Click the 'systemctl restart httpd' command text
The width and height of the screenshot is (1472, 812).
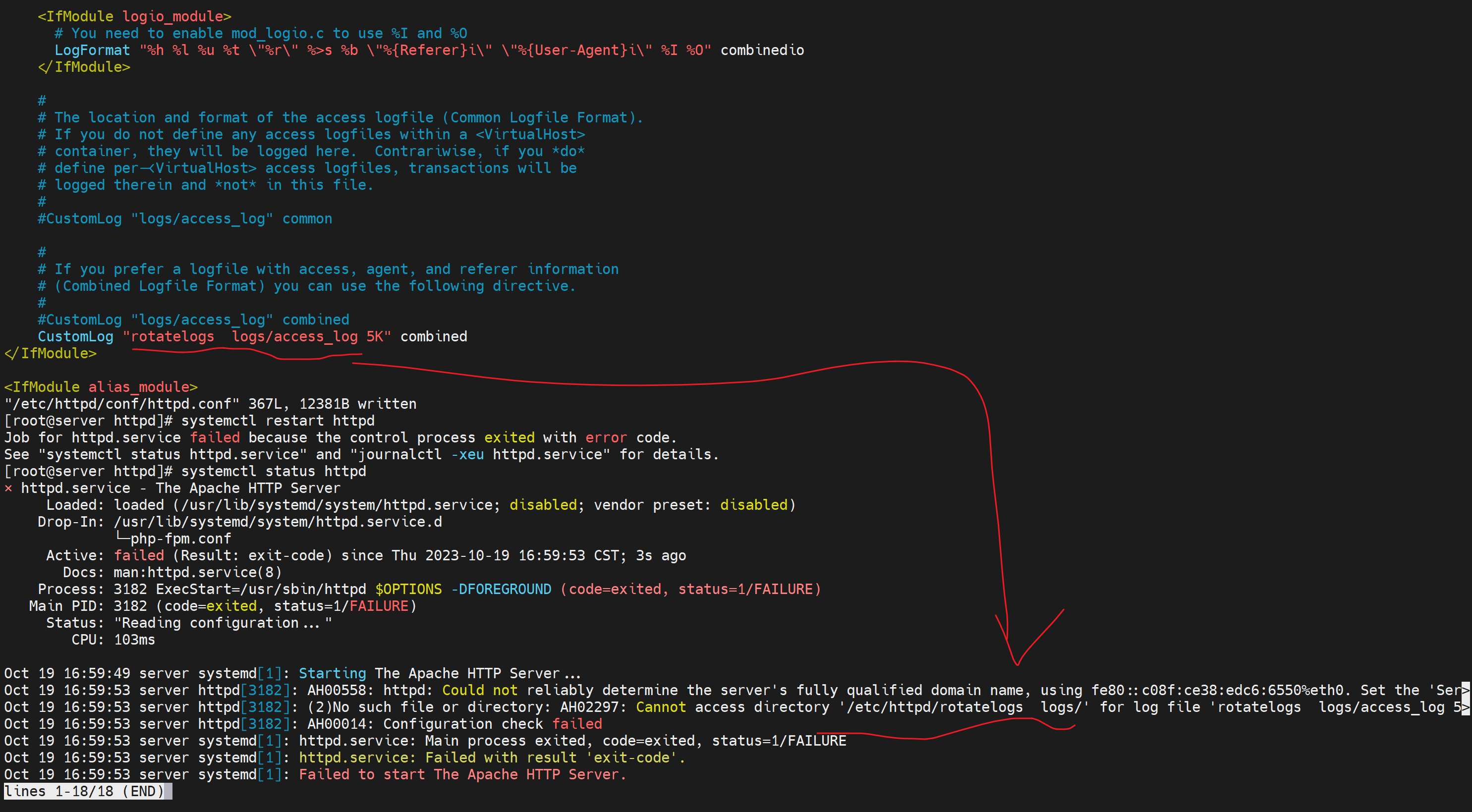click(x=278, y=421)
